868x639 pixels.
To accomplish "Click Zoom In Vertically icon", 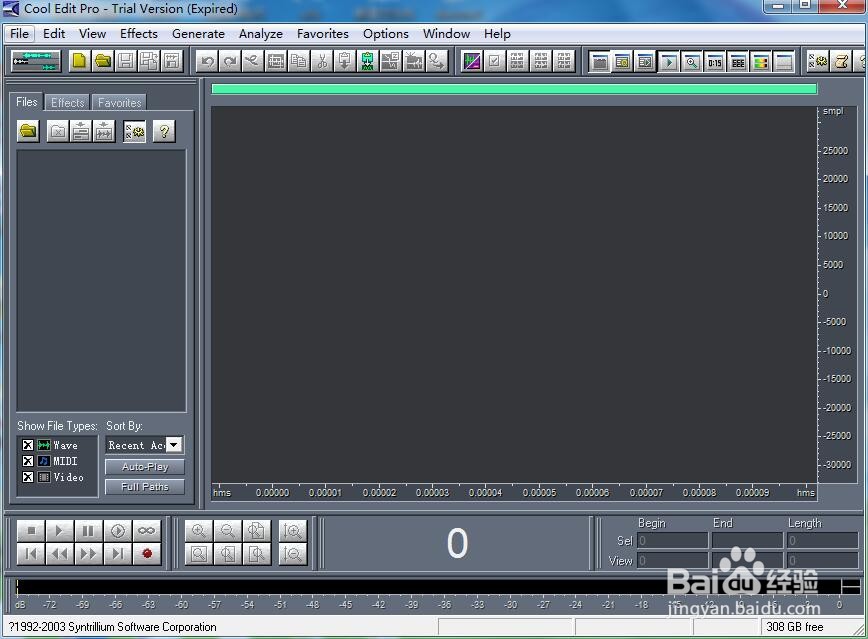I will (292, 530).
